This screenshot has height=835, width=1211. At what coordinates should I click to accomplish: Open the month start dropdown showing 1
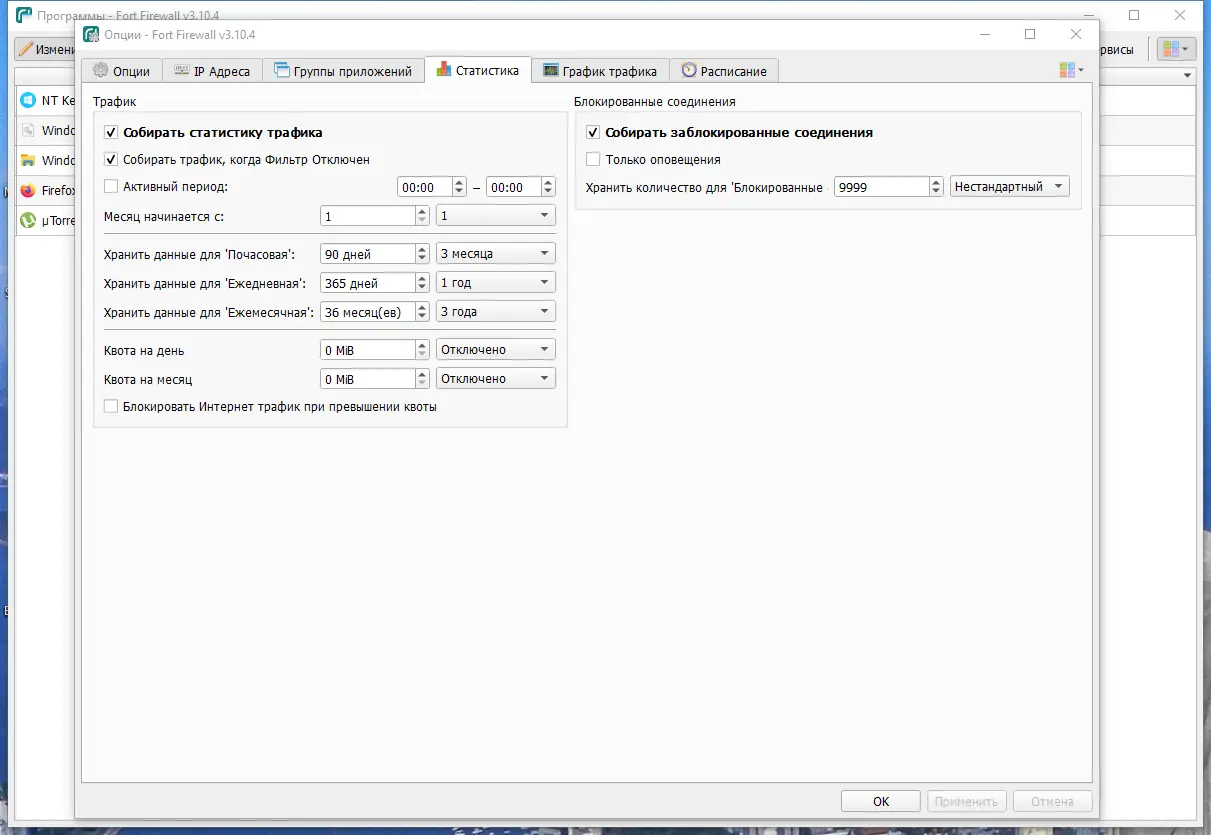point(496,216)
